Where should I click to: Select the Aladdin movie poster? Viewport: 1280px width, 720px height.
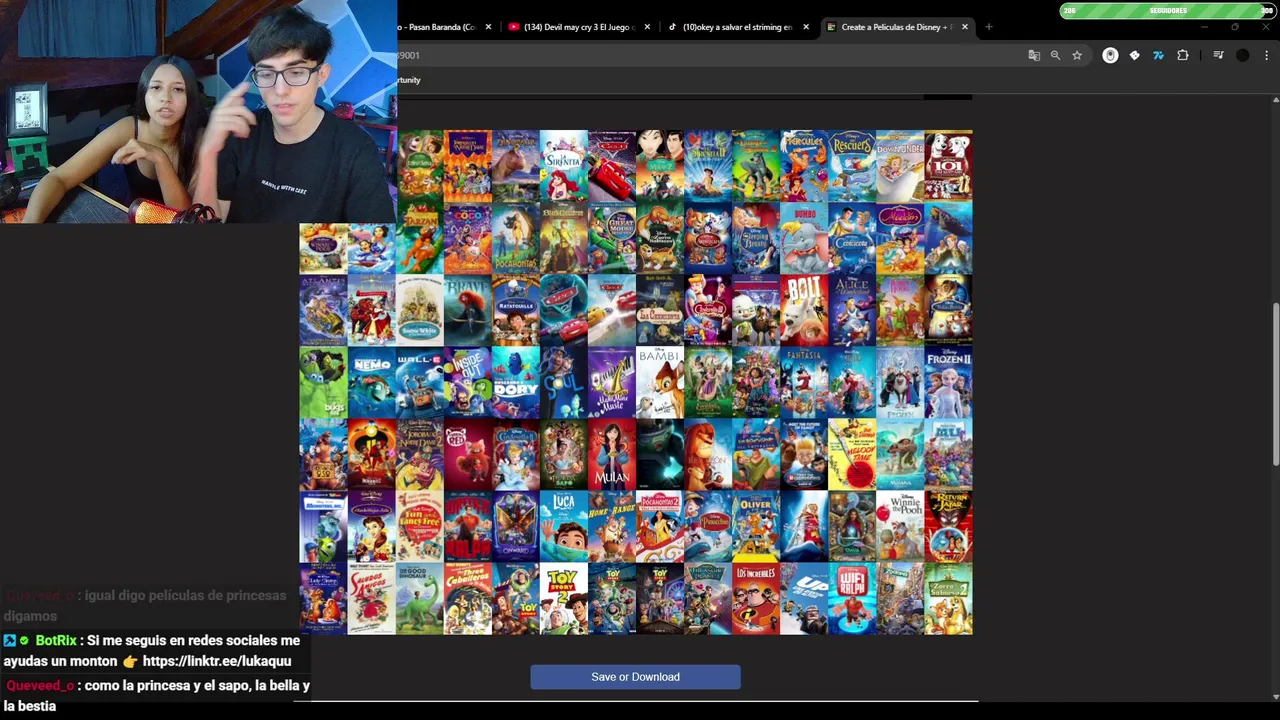coord(900,238)
